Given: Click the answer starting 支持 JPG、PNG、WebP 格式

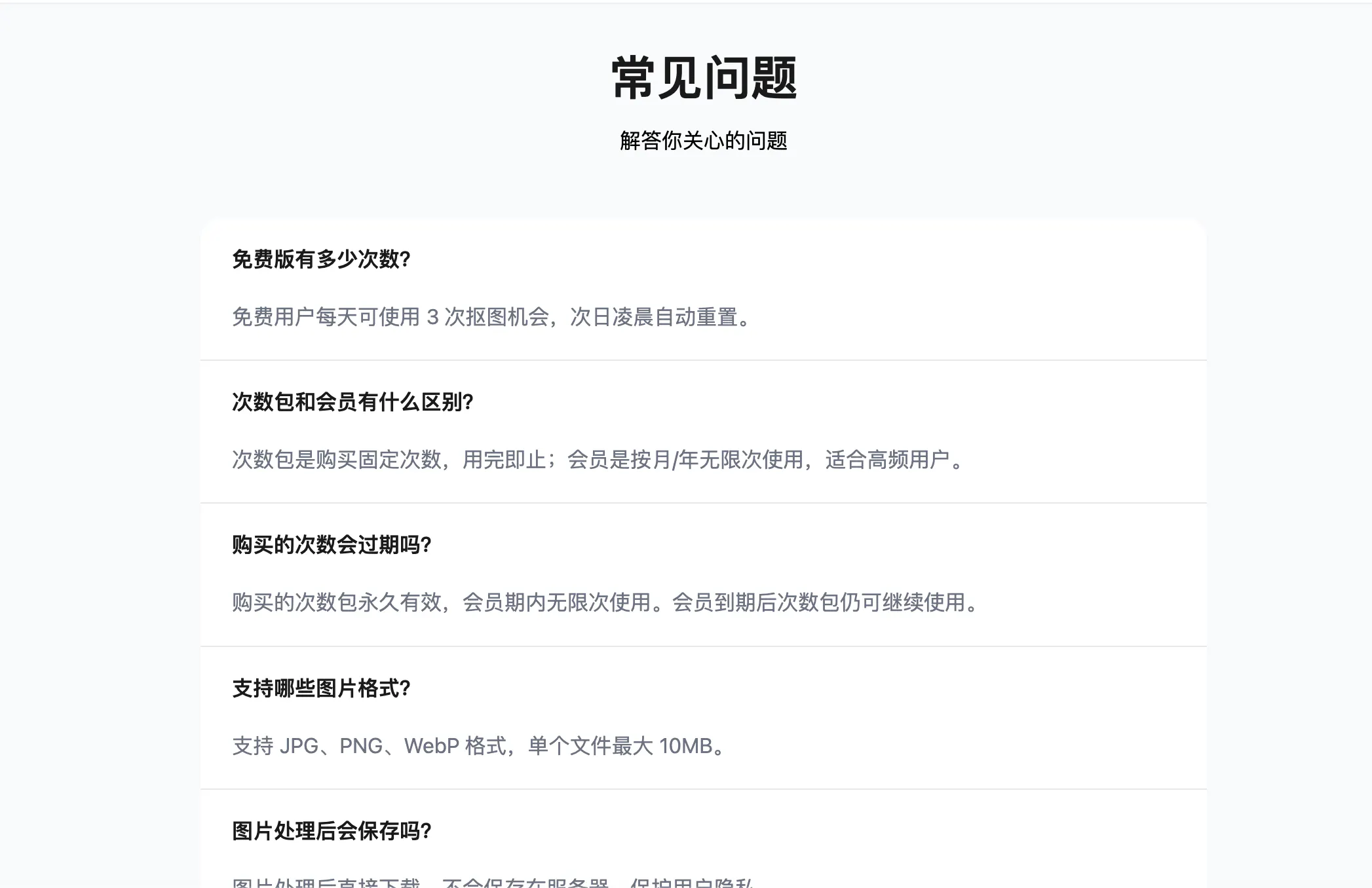Looking at the screenshot, I should point(479,746).
